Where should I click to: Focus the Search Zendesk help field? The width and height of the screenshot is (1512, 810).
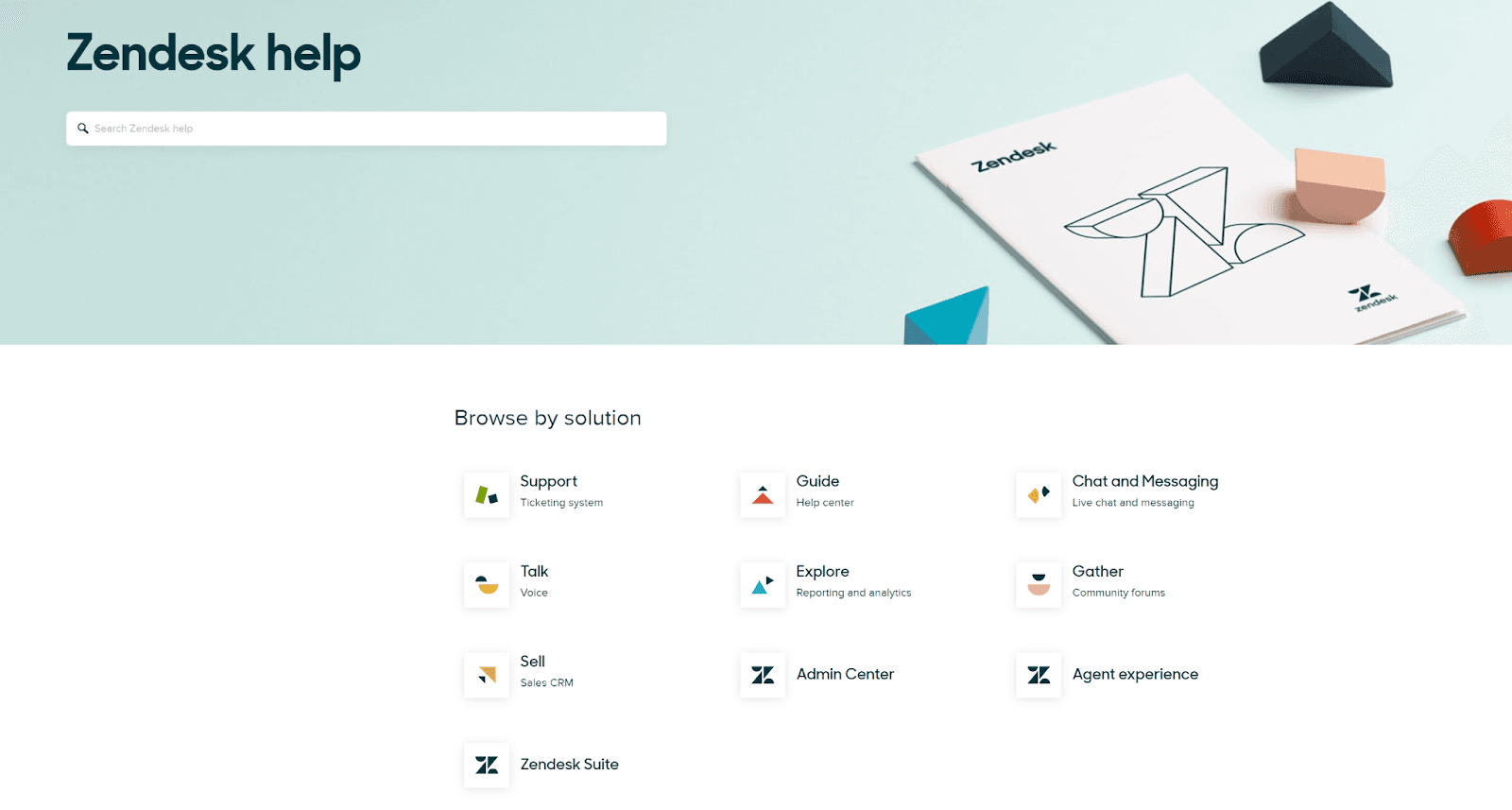[378, 129]
